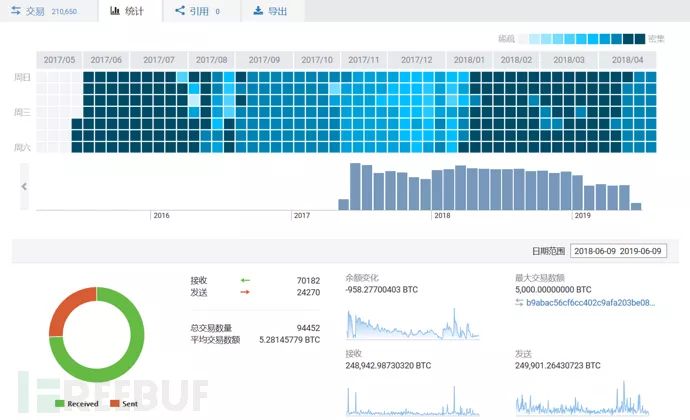Click the 2018 timeline marker
690x420 pixels.
tap(442, 215)
